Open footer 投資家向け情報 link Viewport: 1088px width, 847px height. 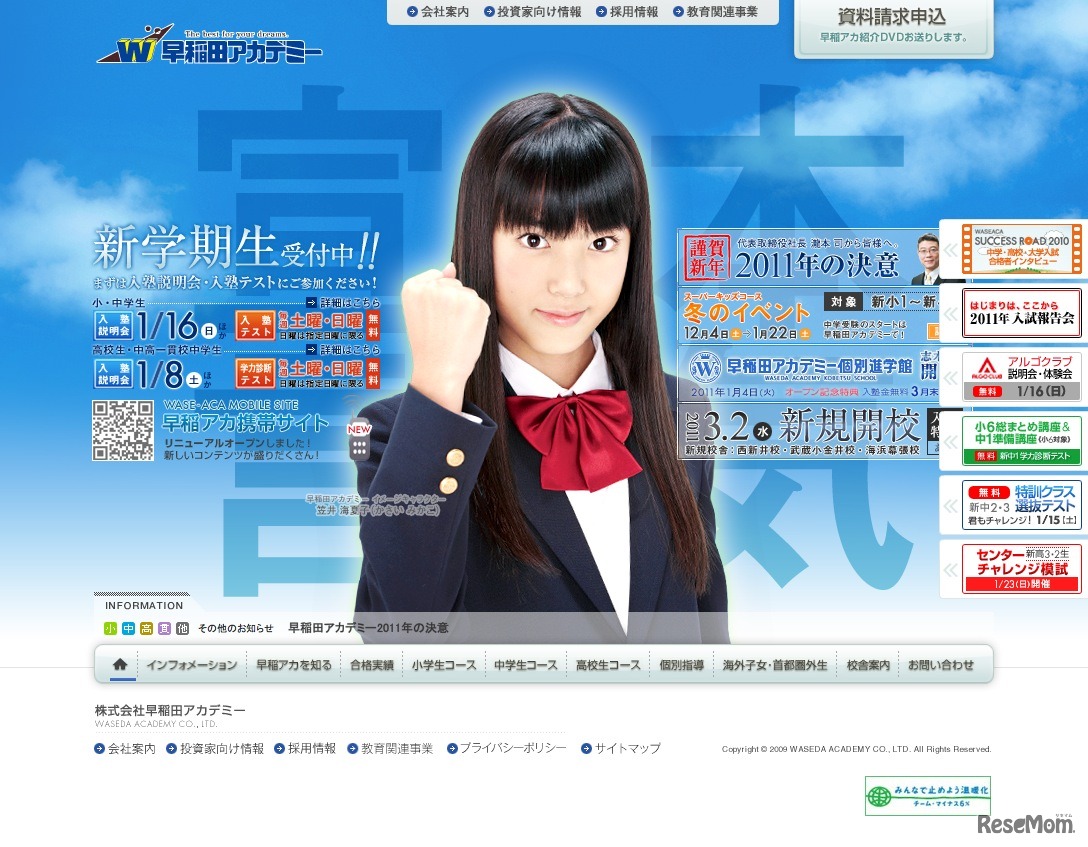click(x=222, y=748)
